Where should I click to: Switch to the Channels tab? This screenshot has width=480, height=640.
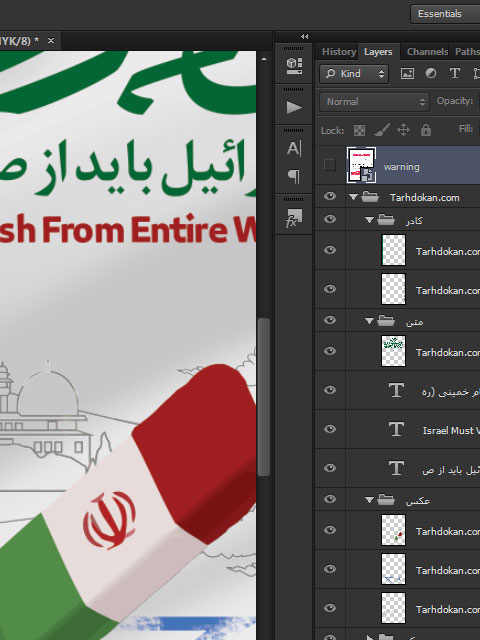427,52
